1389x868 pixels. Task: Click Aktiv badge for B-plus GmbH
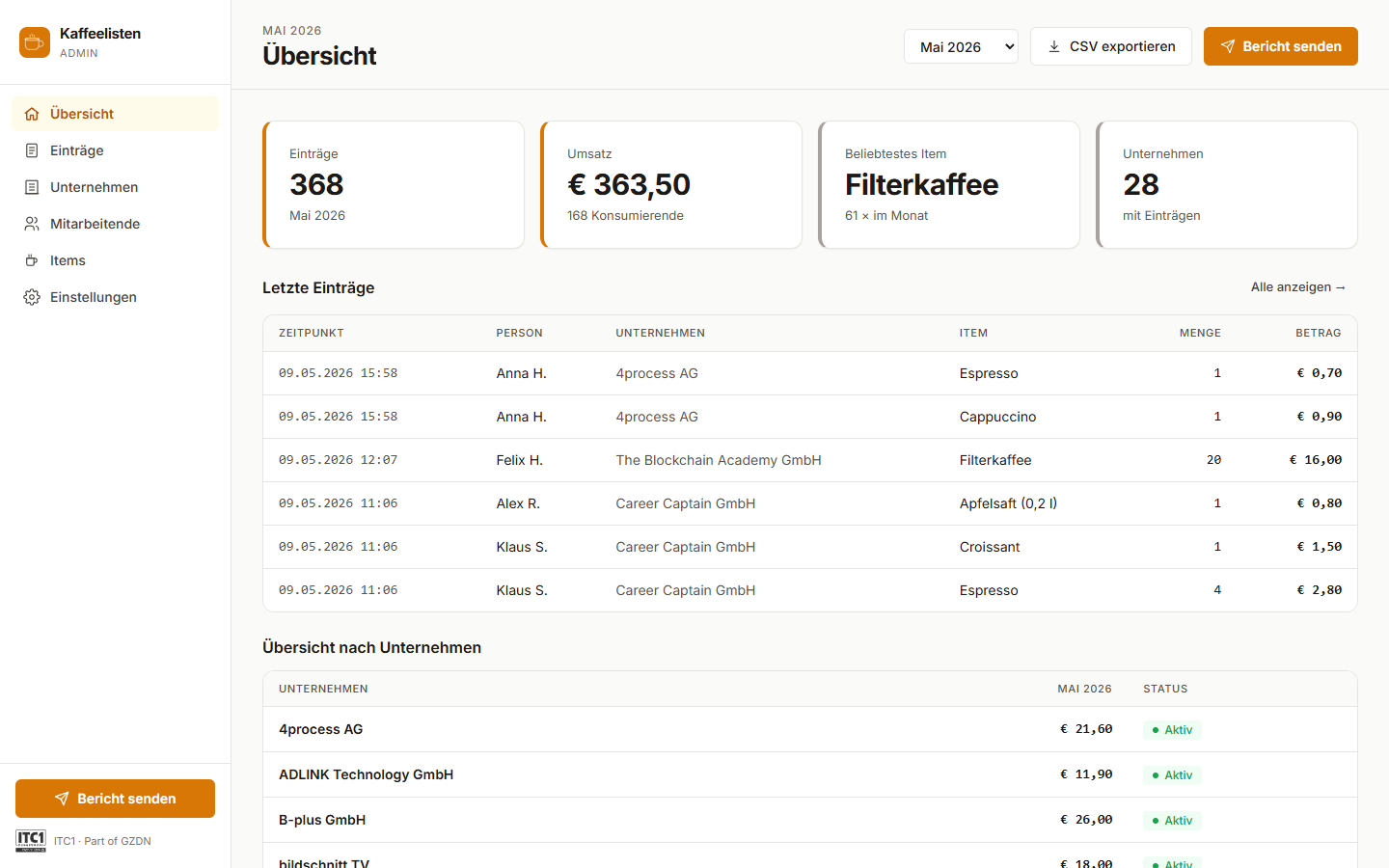pyautogui.click(x=1172, y=821)
